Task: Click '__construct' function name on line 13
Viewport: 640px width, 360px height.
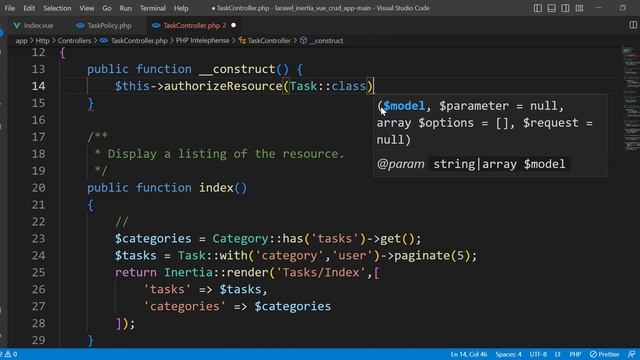Action: (x=237, y=69)
